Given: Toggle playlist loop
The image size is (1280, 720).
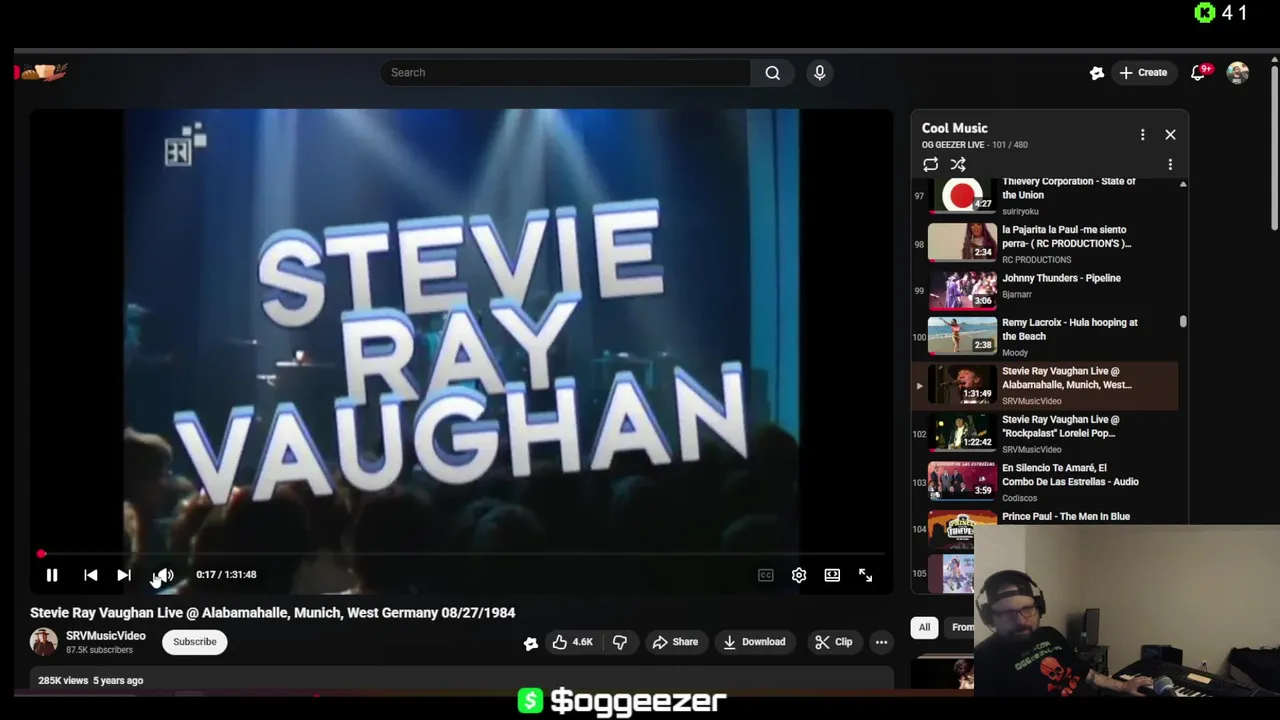Looking at the screenshot, I should (931, 164).
